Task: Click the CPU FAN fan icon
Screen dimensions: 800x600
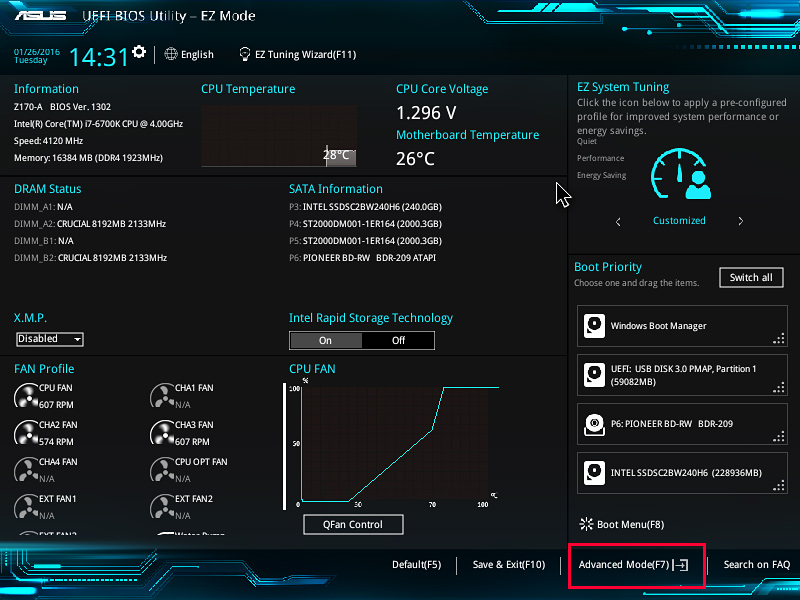Action: (x=26, y=396)
